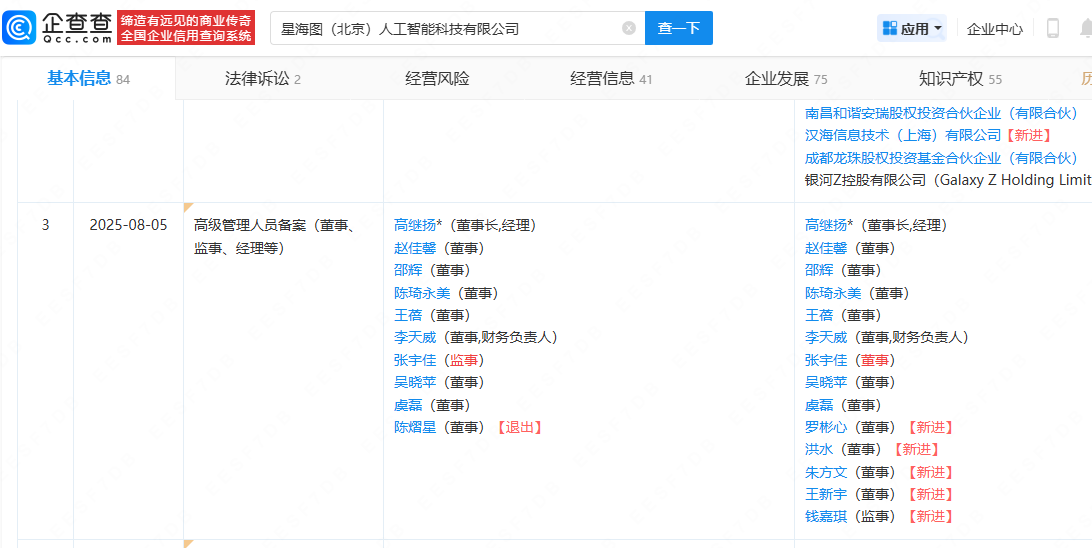Viewport: 1092px width, 548px height.
Task: Click 银河Z控股有限公司 shareholder entry
Action: point(948,180)
